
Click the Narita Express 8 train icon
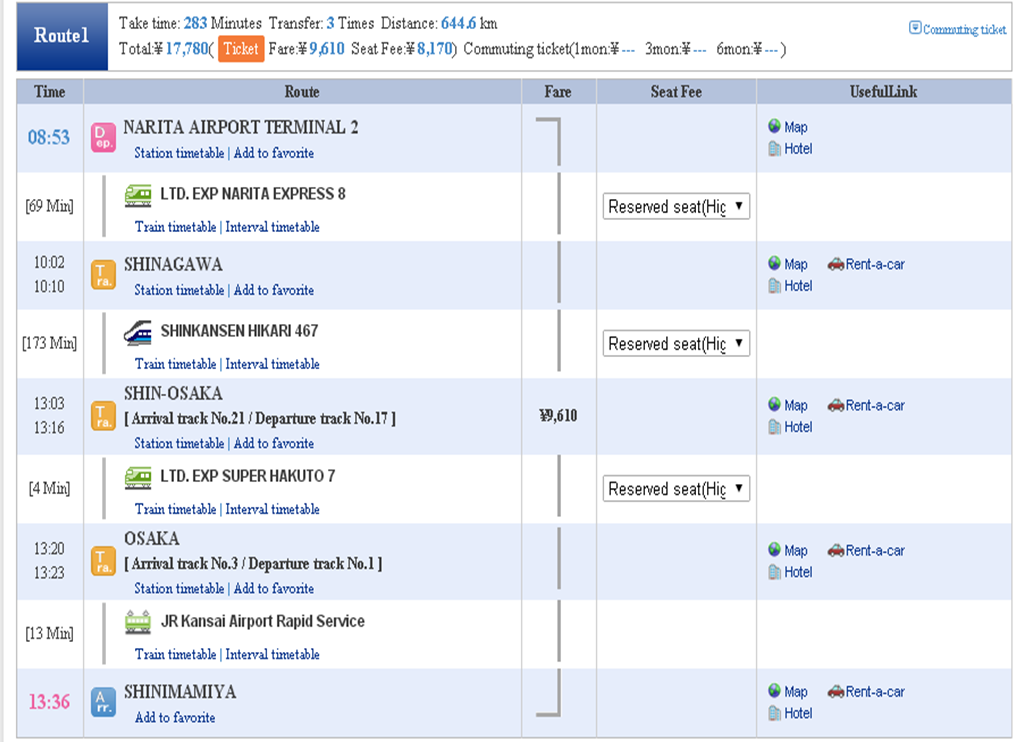(138, 195)
